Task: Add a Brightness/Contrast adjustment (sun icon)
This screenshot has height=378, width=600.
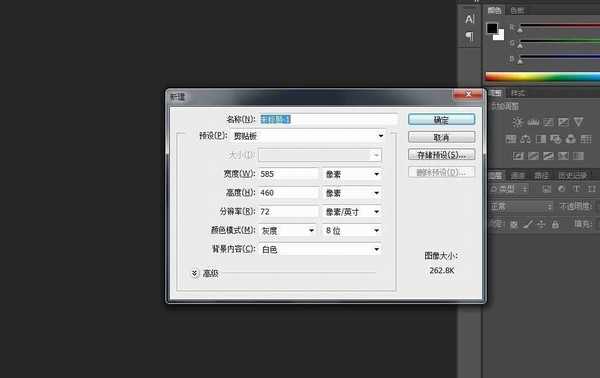Action: [517, 122]
